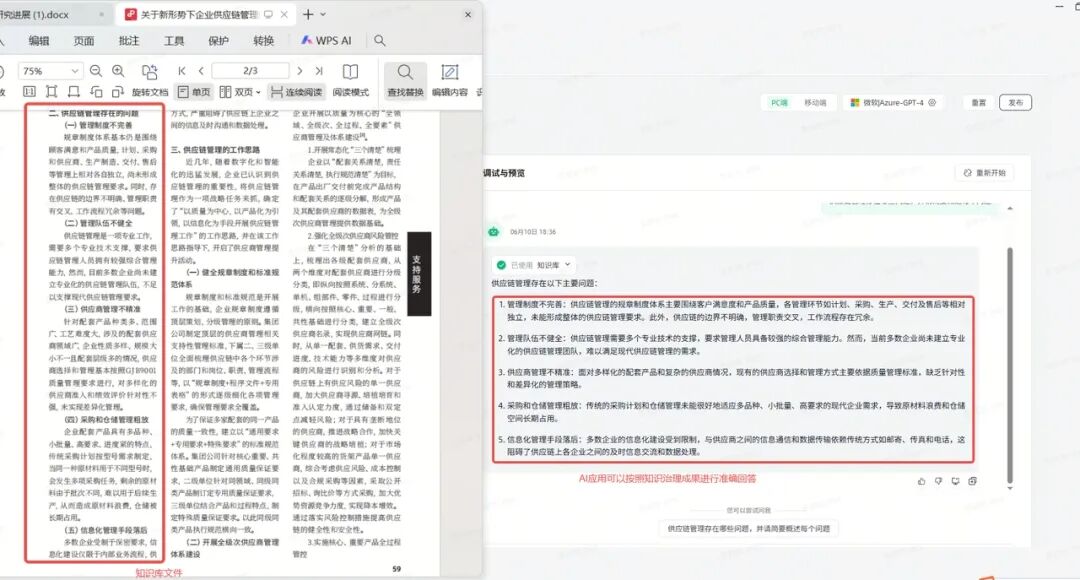Select the 微软Azure-GPT-4 model selector
The height and width of the screenshot is (580, 1080).
(893, 103)
